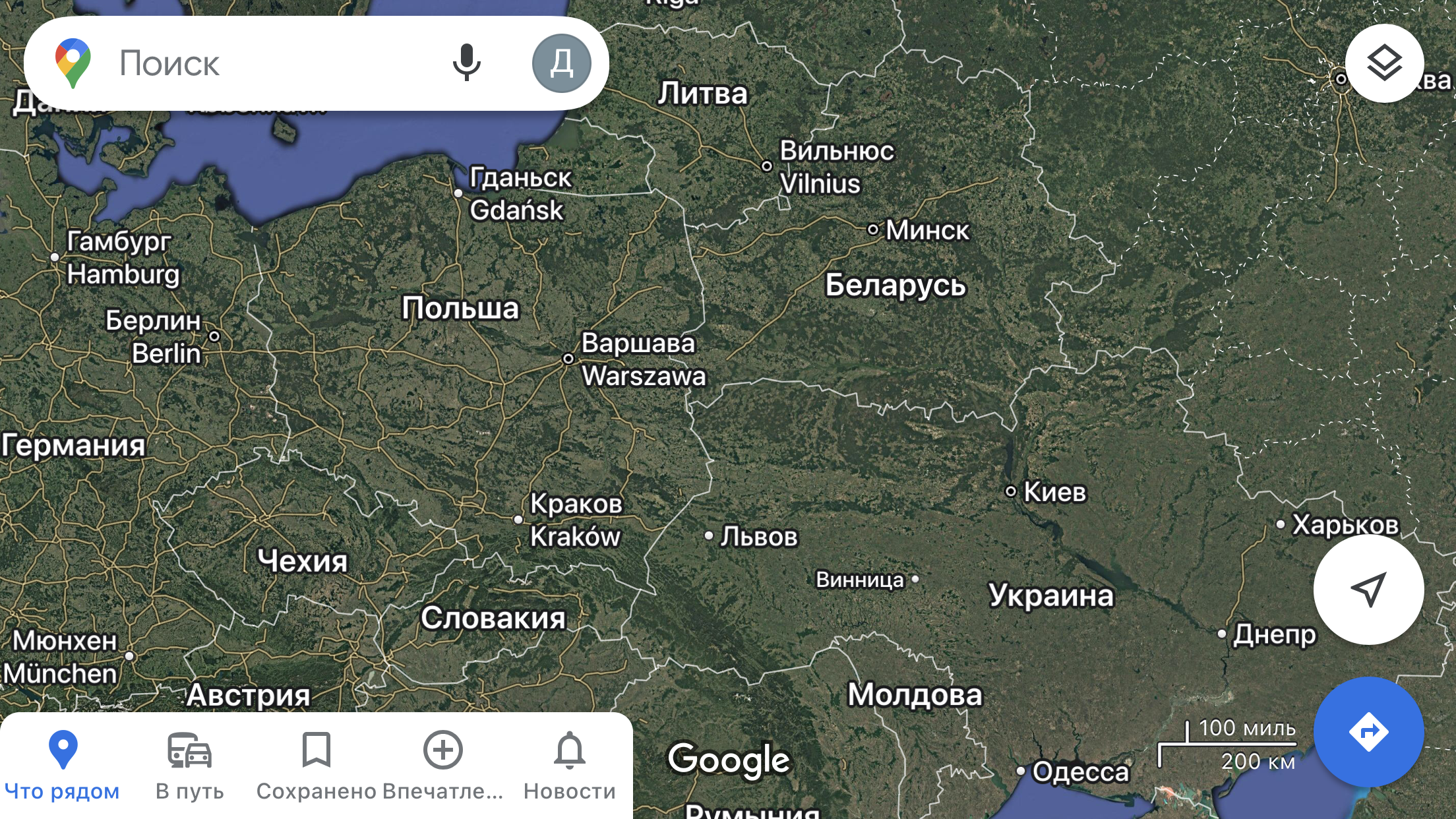Screen dimensions: 1456x819
Task: Tap the my location arrow button
Action: pyautogui.click(x=1368, y=589)
